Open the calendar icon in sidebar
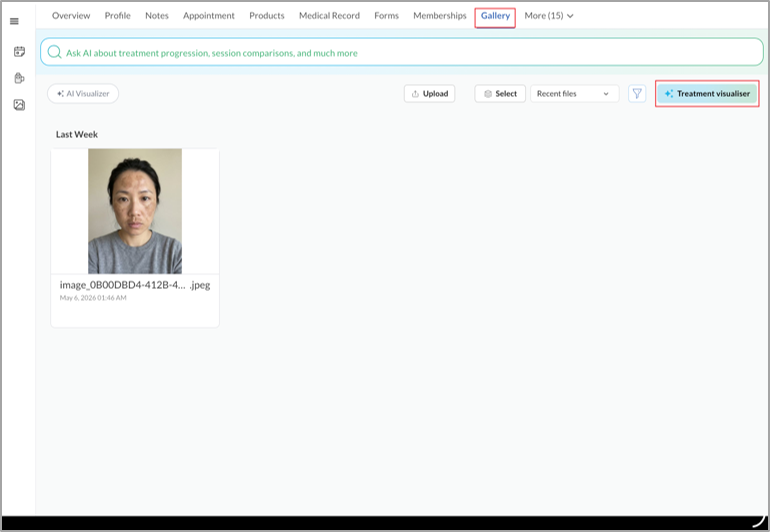770x532 pixels. [19, 51]
